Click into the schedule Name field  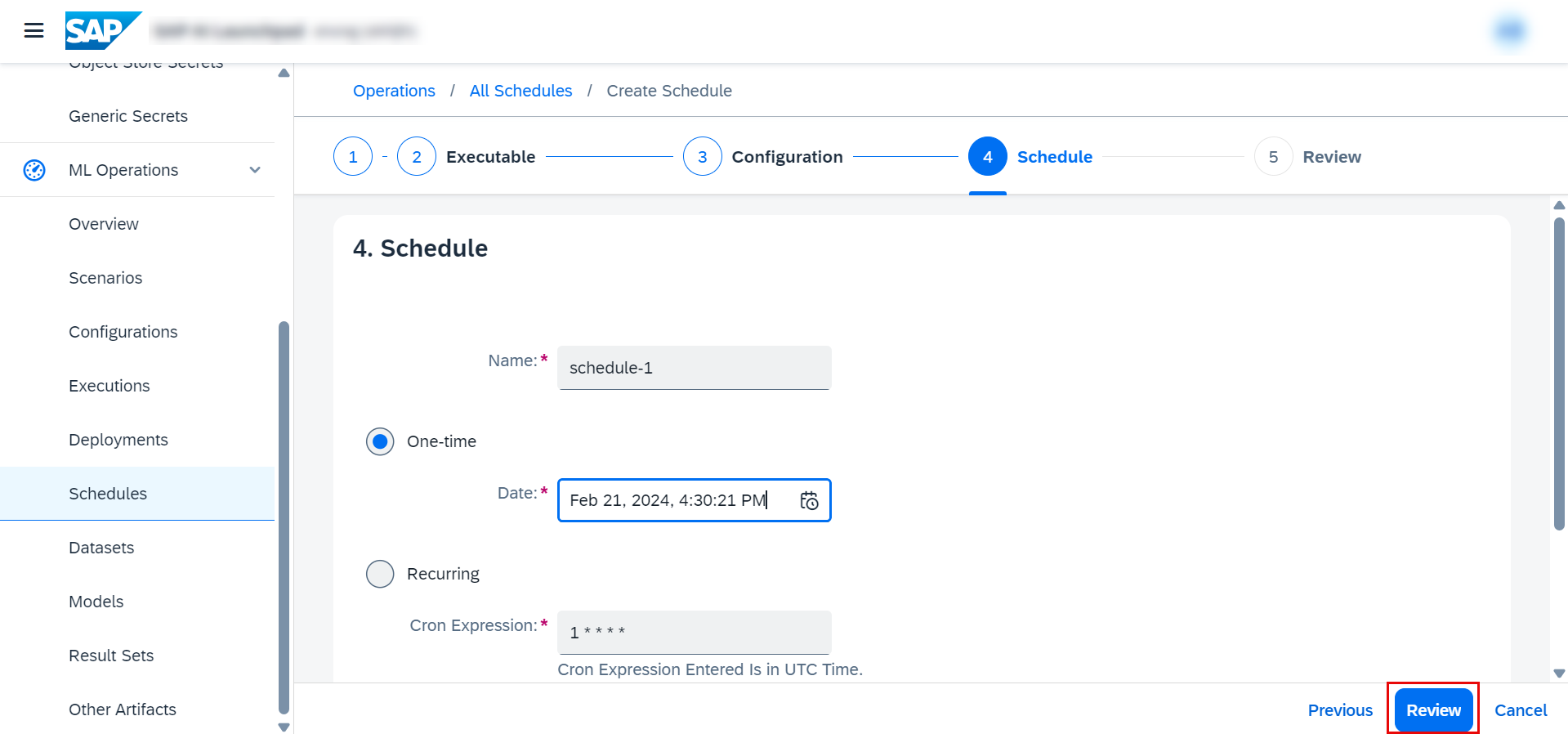pyautogui.click(x=694, y=368)
